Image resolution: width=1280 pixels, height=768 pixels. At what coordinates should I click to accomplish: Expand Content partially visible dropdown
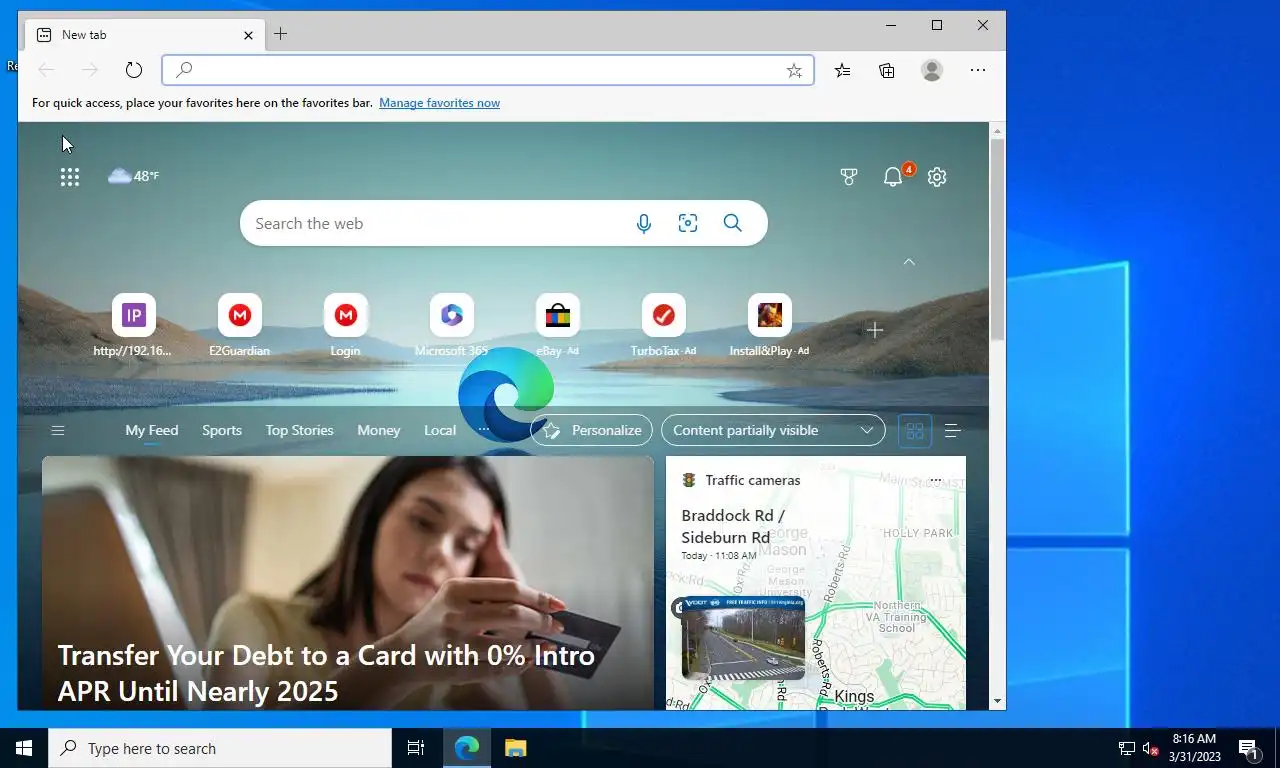tap(773, 430)
